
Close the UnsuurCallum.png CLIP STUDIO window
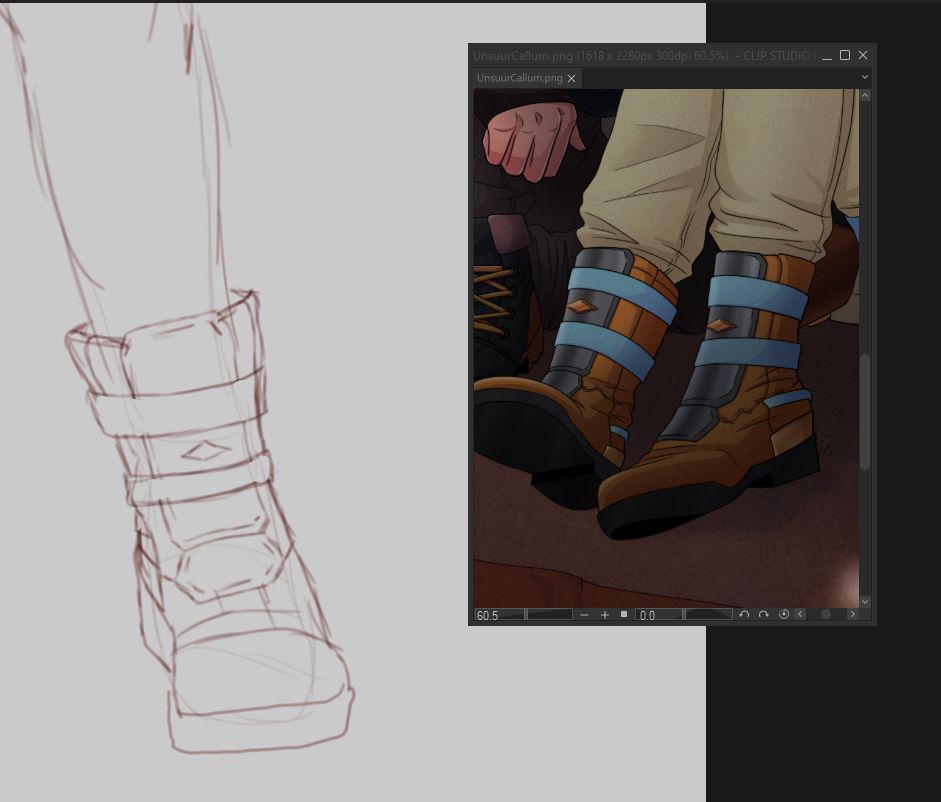pyautogui.click(x=863, y=55)
